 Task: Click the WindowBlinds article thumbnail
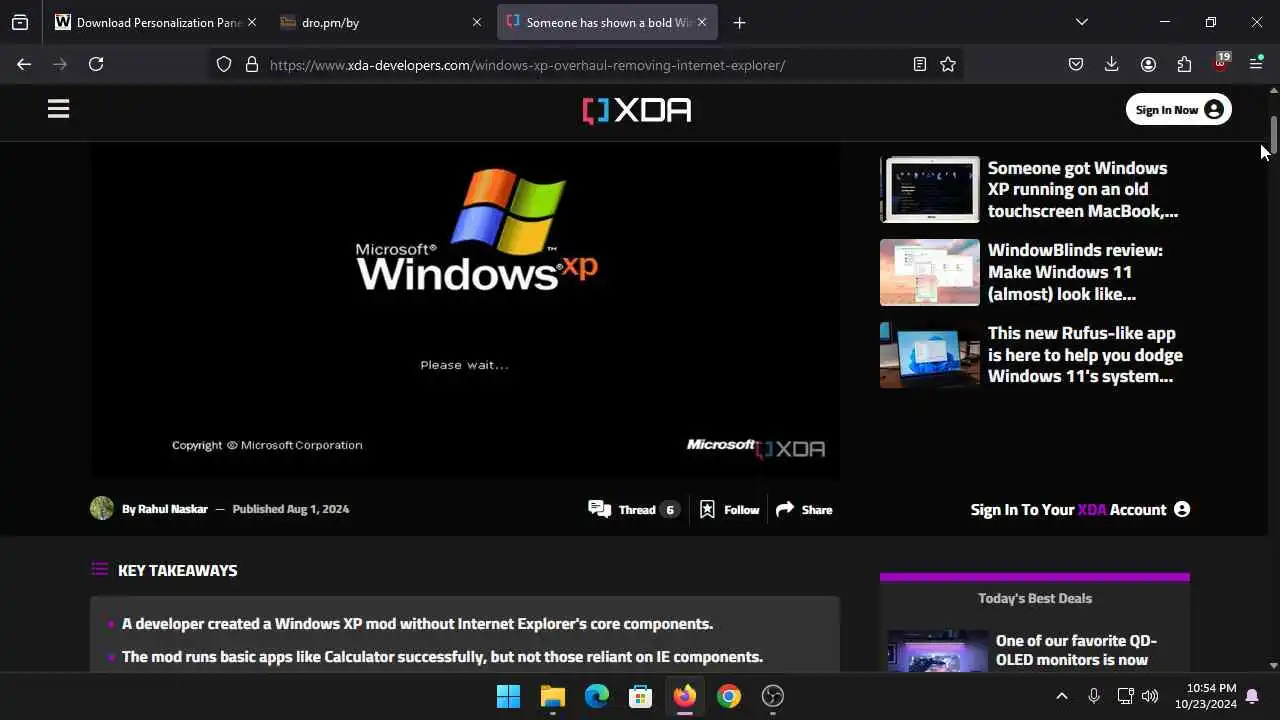[930, 272]
